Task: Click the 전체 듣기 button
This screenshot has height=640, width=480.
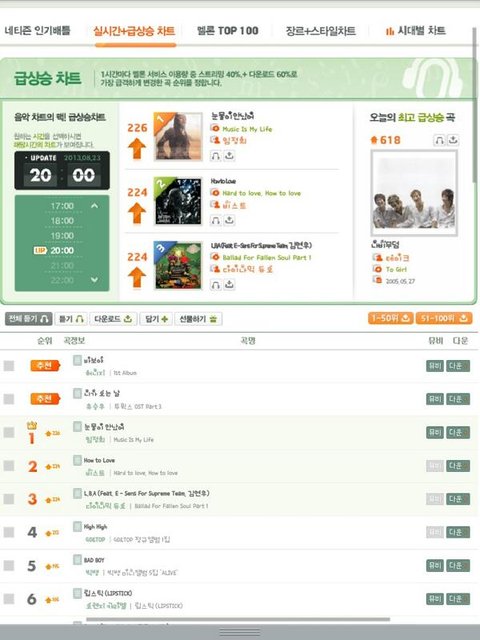Action: pyautogui.click(x=29, y=319)
